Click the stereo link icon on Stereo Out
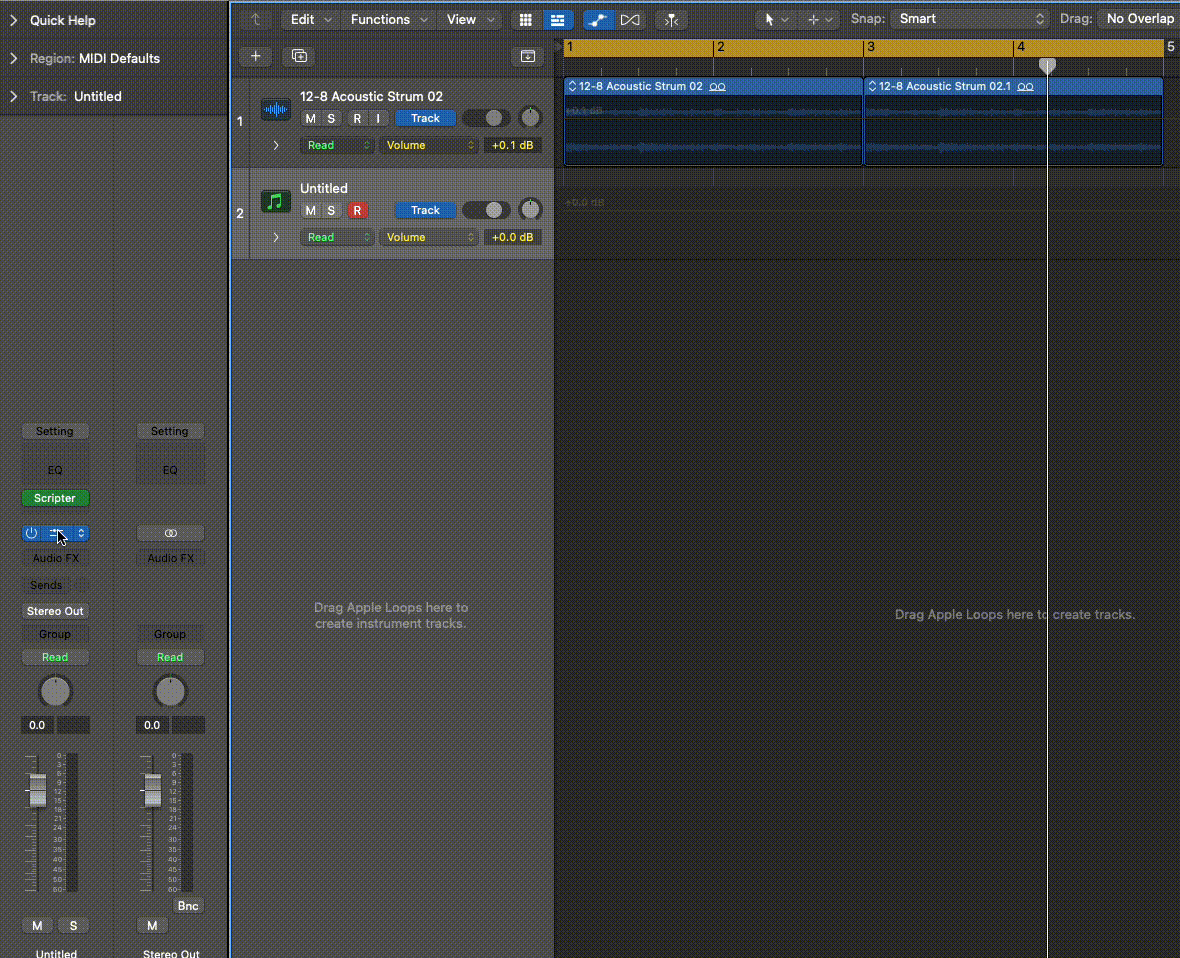1180x958 pixels. click(x=170, y=533)
